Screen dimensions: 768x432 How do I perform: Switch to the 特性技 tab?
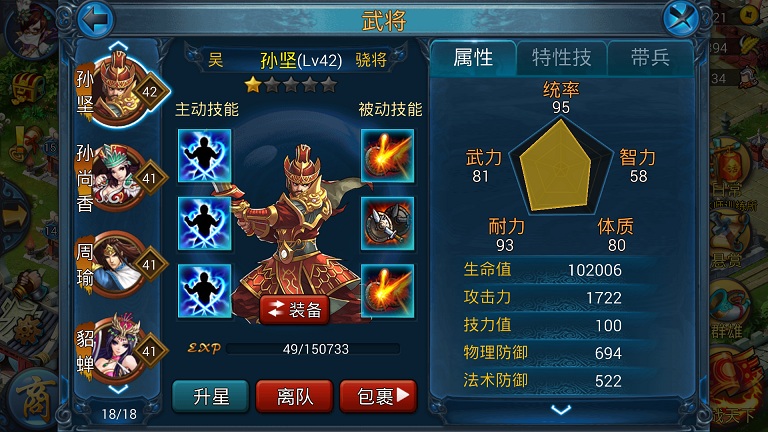point(562,58)
